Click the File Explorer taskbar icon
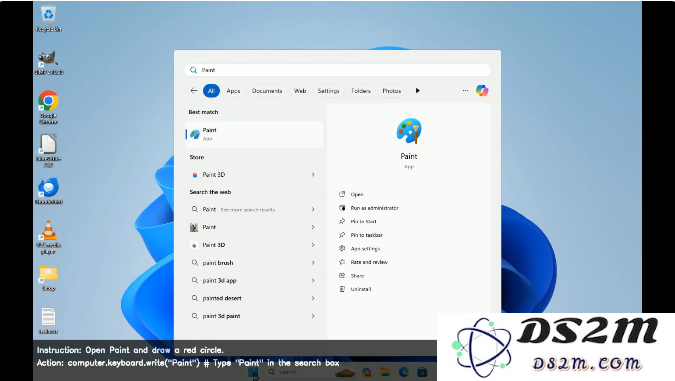 385,372
